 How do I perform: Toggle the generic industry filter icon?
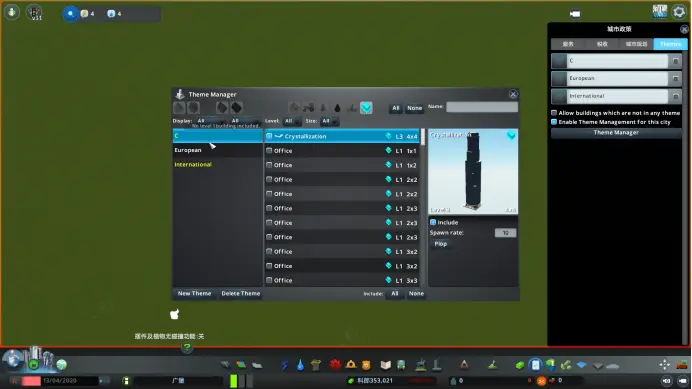(294, 108)
